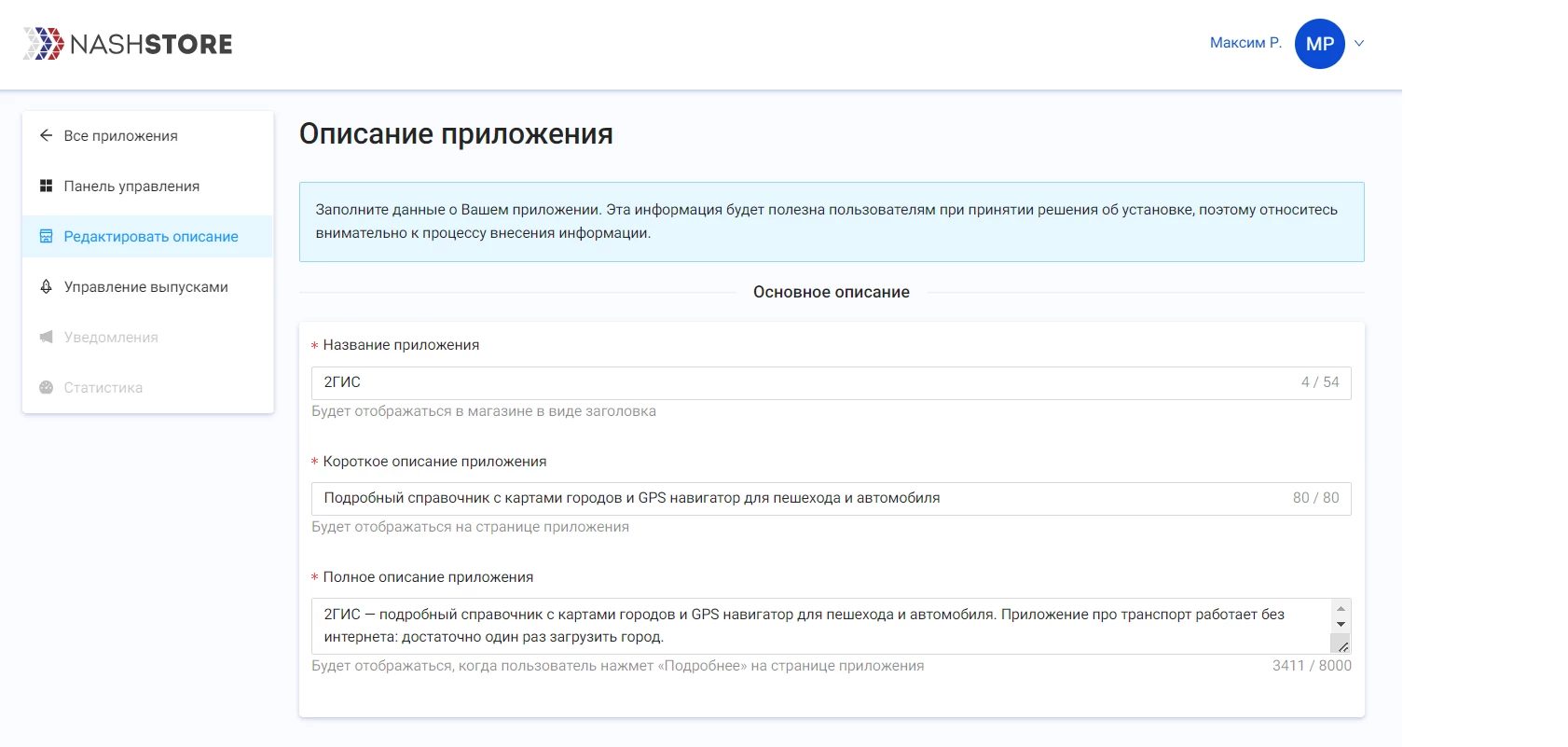
Task: Click the textarea scroll up arrow
Action: pyautogui.click(x=1341, y=608)
